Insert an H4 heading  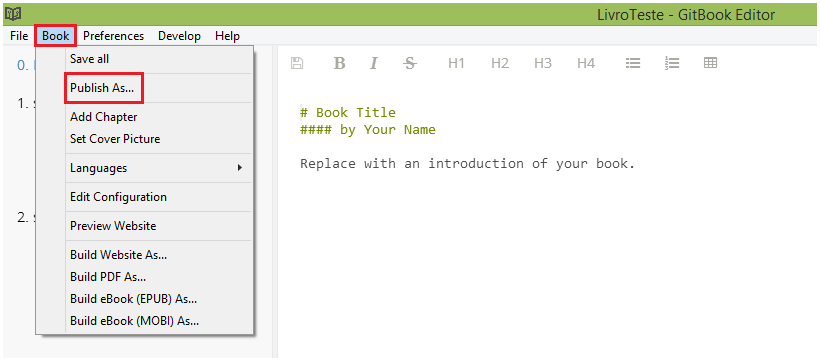[x=586, y=63]
